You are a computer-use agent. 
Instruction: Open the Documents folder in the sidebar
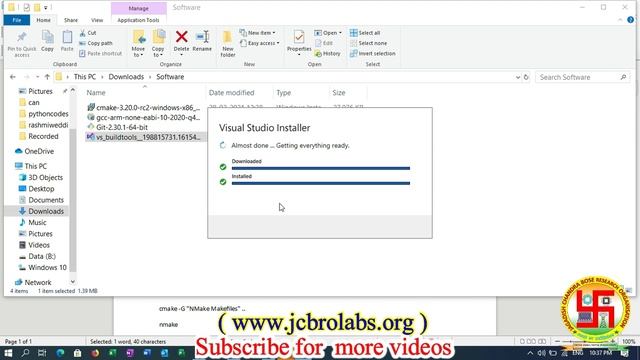coord(41,200)
